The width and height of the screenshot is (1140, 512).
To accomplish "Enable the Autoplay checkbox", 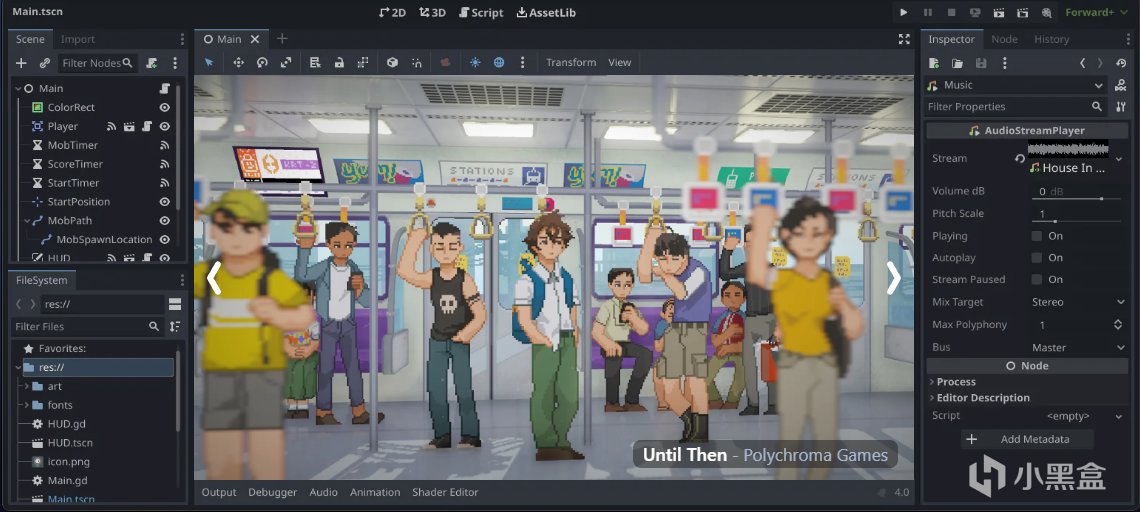I will (x=1037, y=257).
